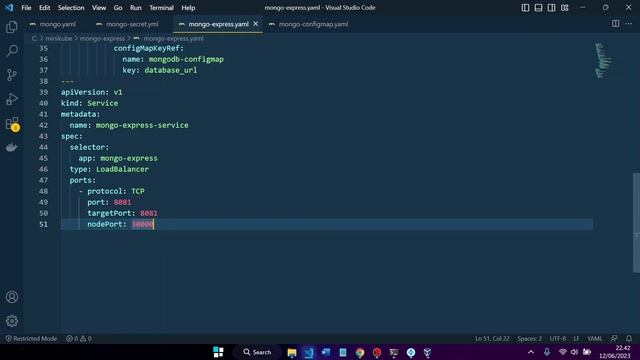Click the targetPort value 8081

click(x=149, y=213)
